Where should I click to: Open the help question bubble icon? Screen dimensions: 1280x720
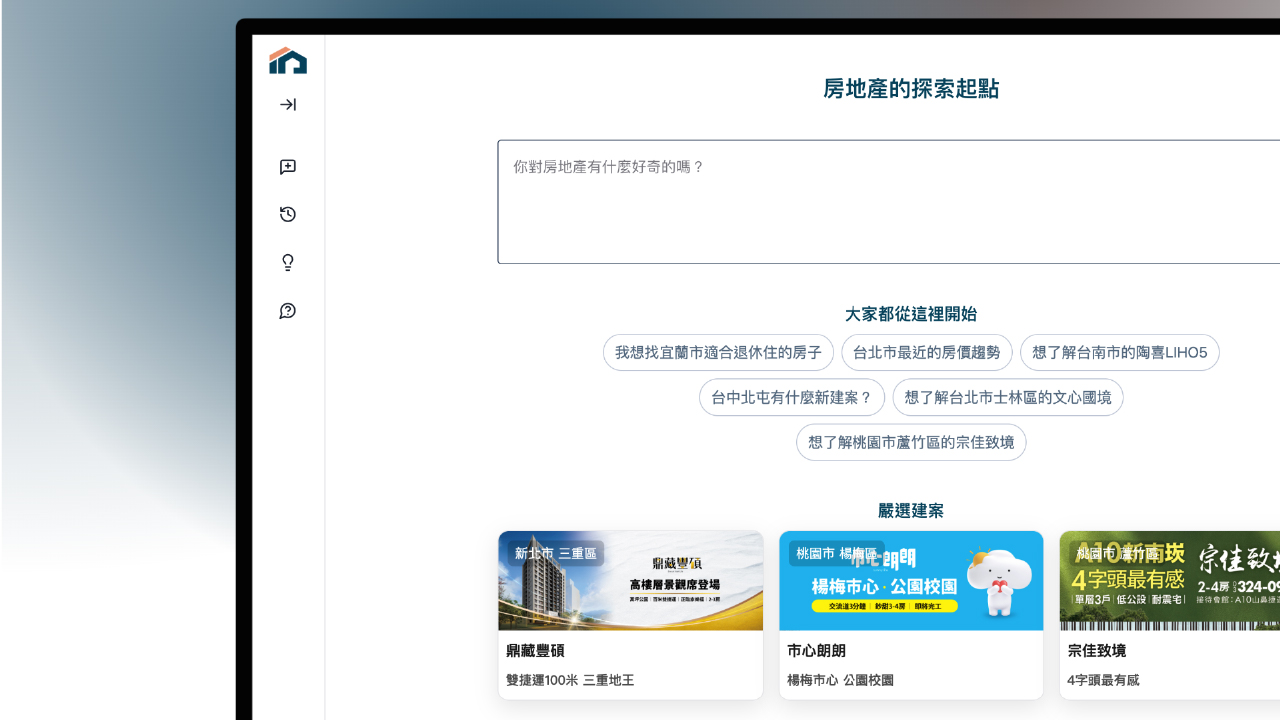[x=288, y=312]
